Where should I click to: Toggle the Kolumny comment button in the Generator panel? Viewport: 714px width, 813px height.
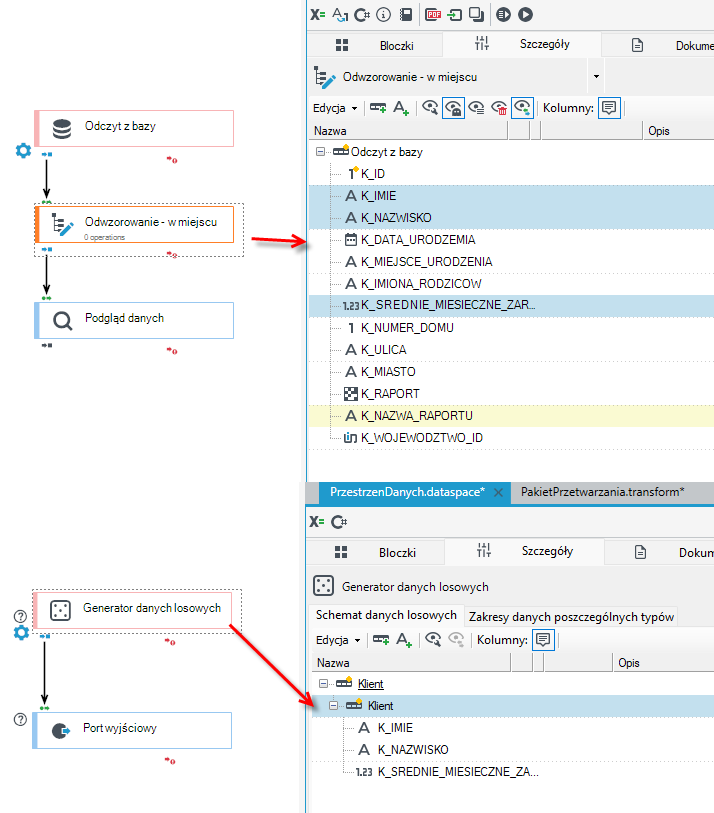543,640
